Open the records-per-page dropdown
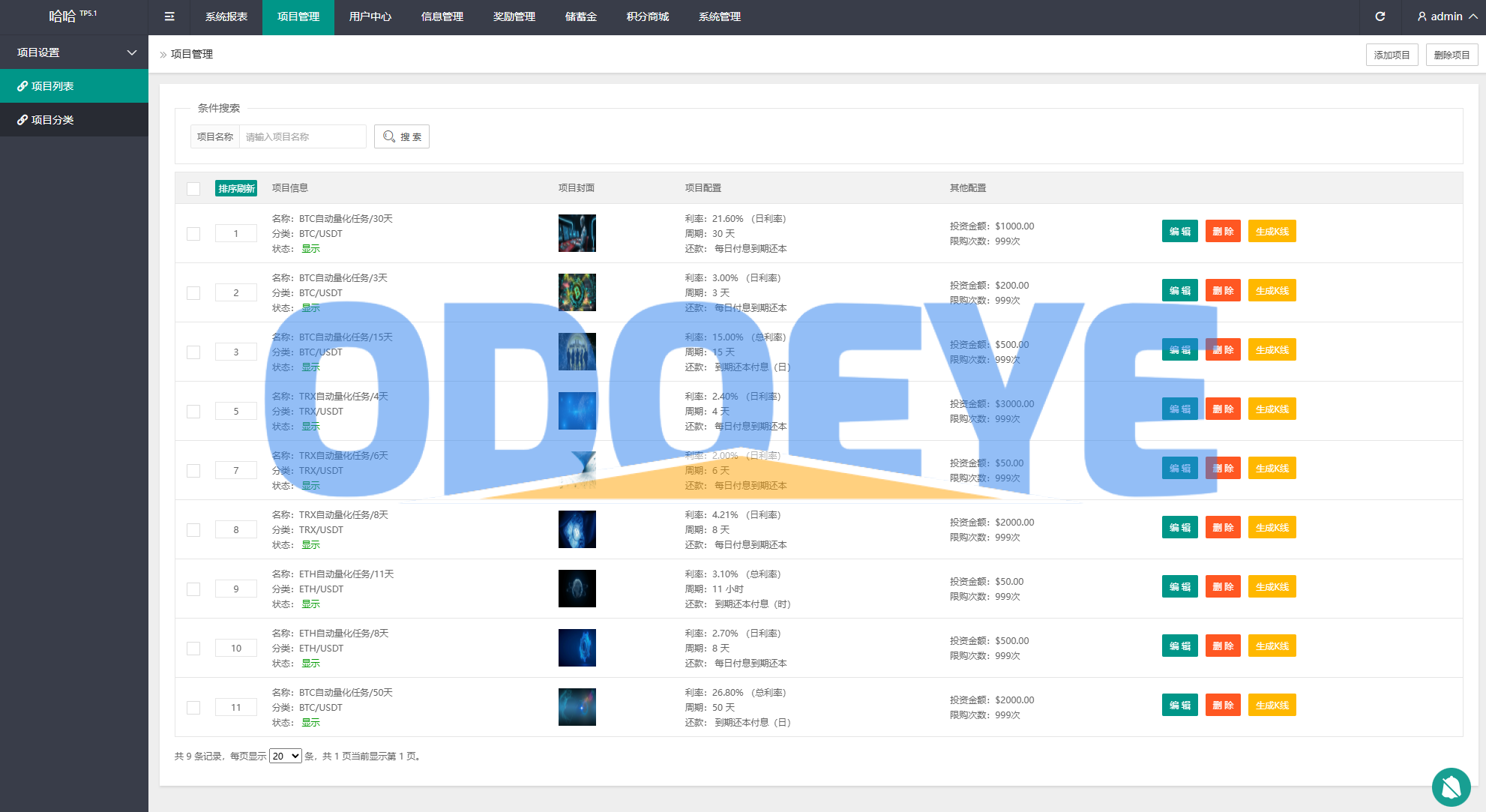 pyautogui.click(x=285, y=756)
